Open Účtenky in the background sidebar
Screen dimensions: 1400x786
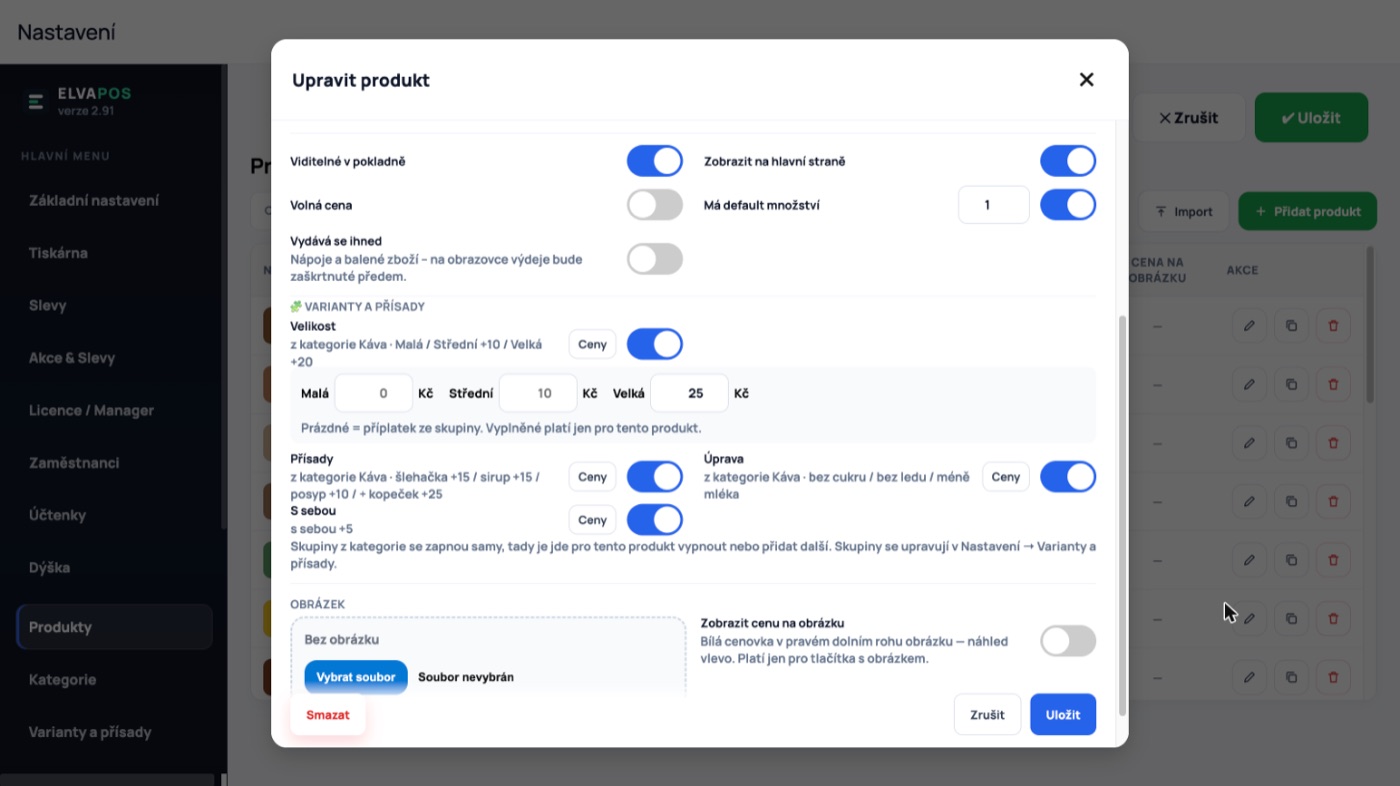point(57,515)
